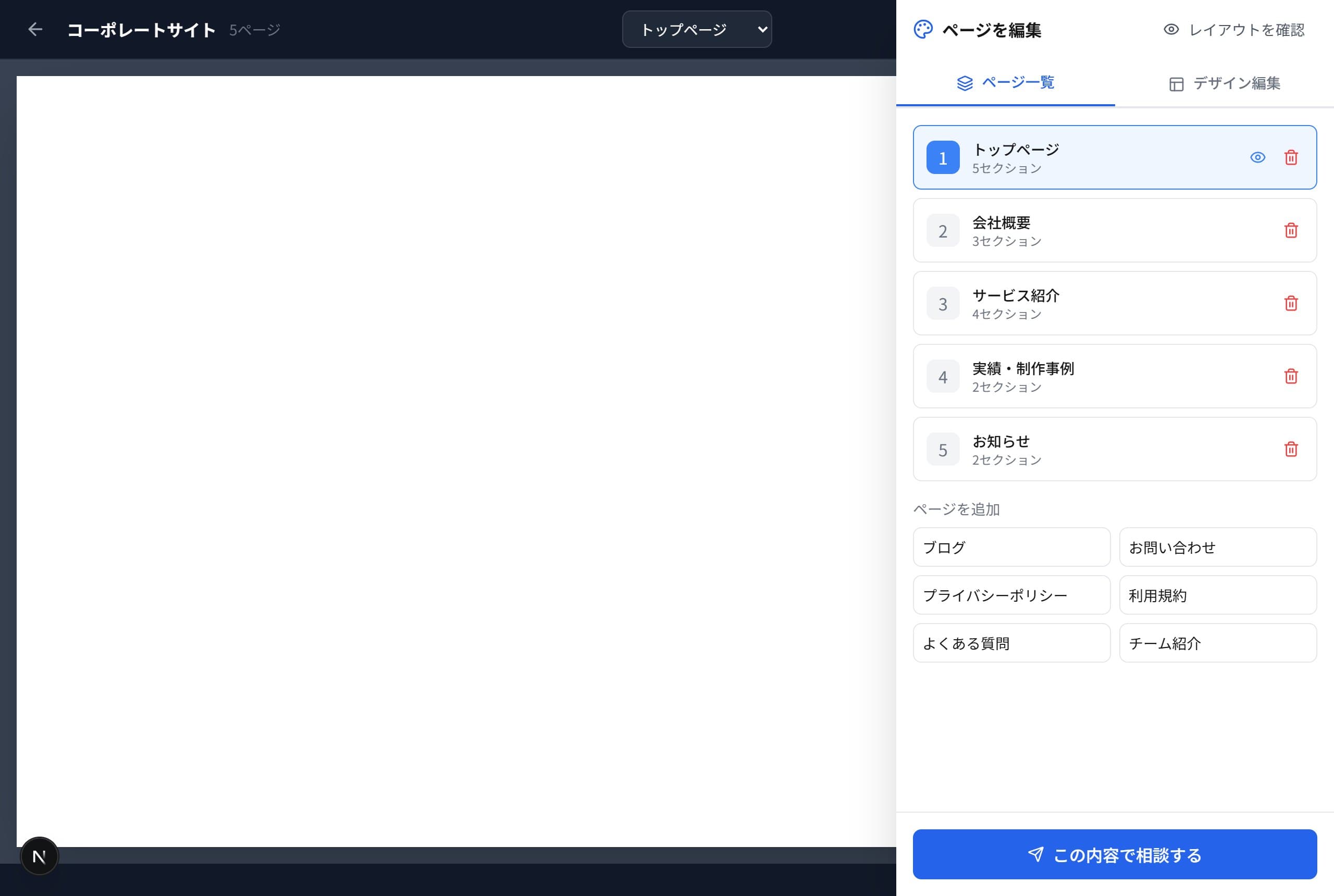Click the 4セクション label under サービス紹介
The height and width of the screenshot is (896, 1334).
[x=1007, y=314]
